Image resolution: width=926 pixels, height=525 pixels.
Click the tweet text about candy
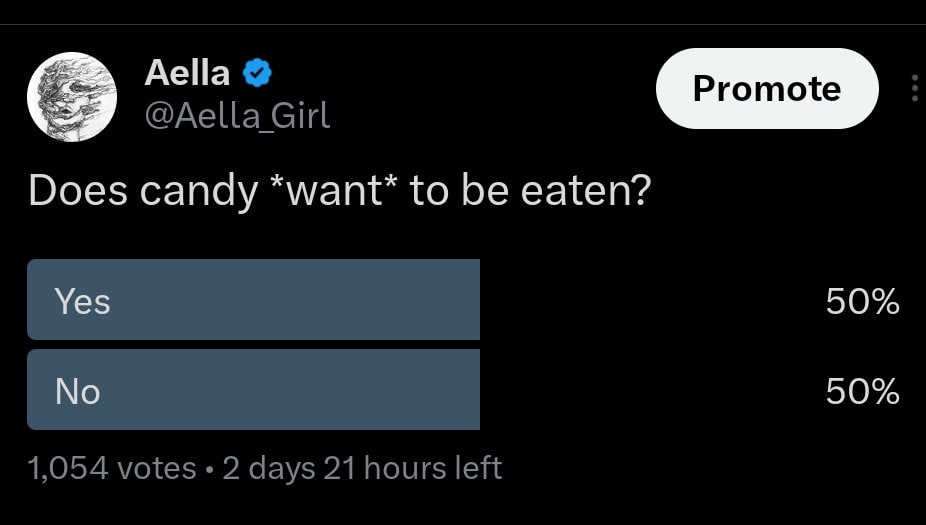[340, 190]
